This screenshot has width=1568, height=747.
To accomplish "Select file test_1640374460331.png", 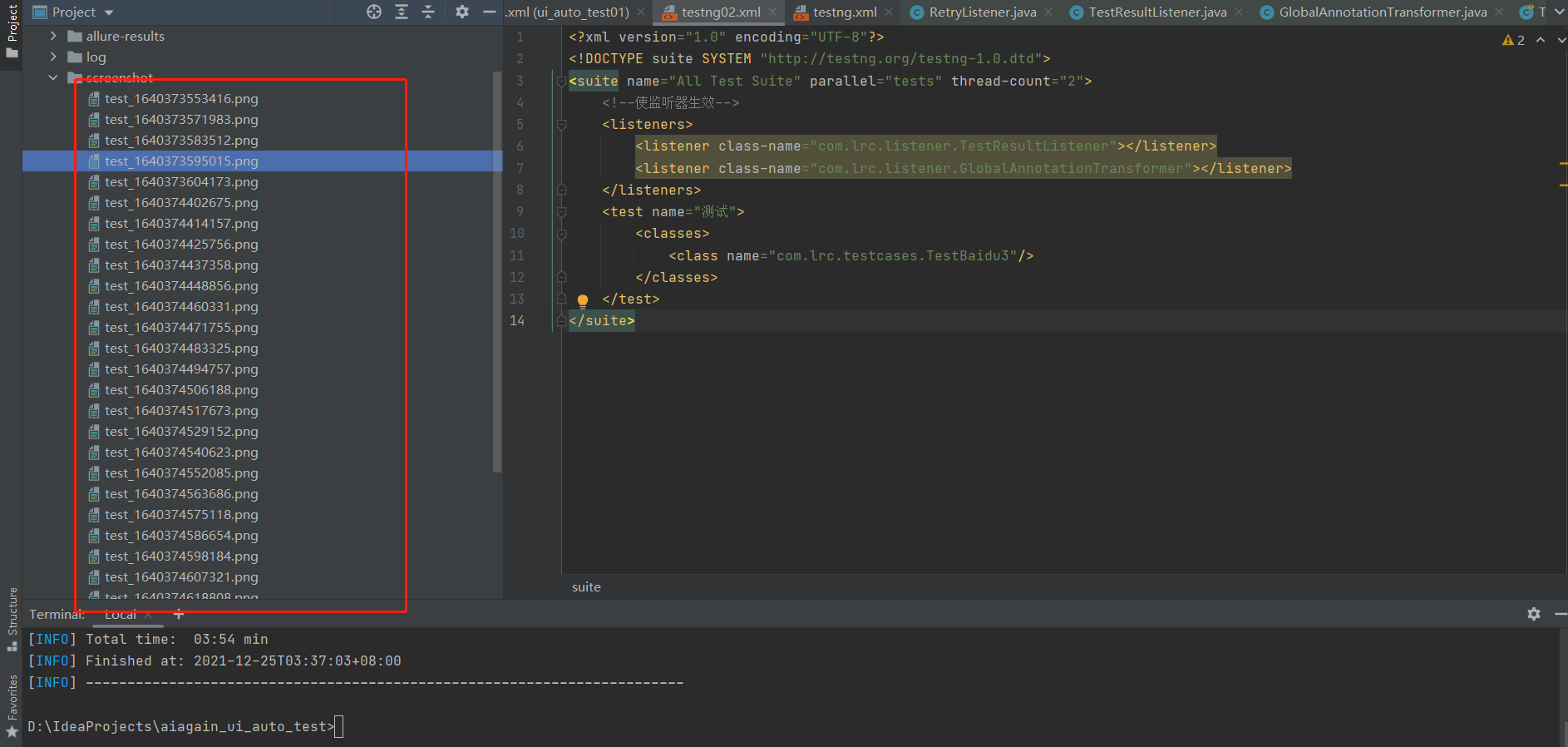I will coord(181,306).
